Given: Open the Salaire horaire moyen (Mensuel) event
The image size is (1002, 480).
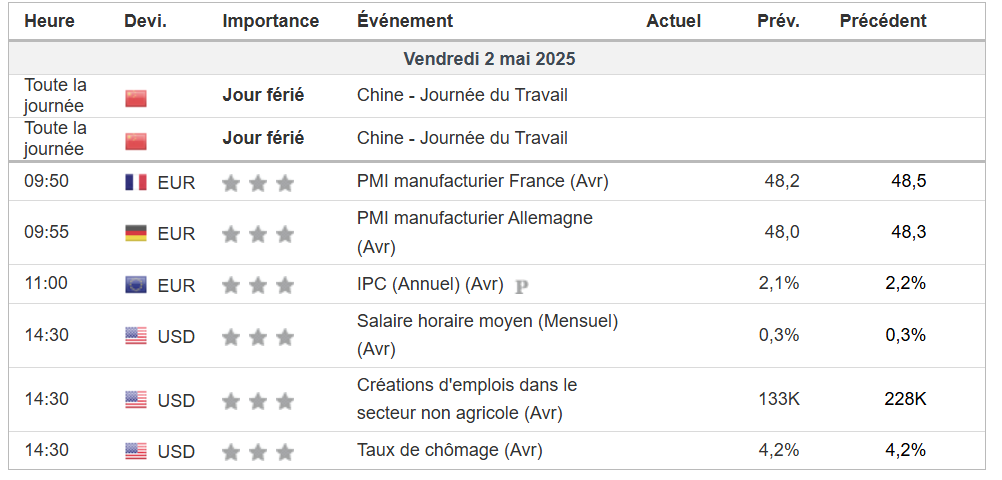Looking at the screenshot, I should 487,321.
